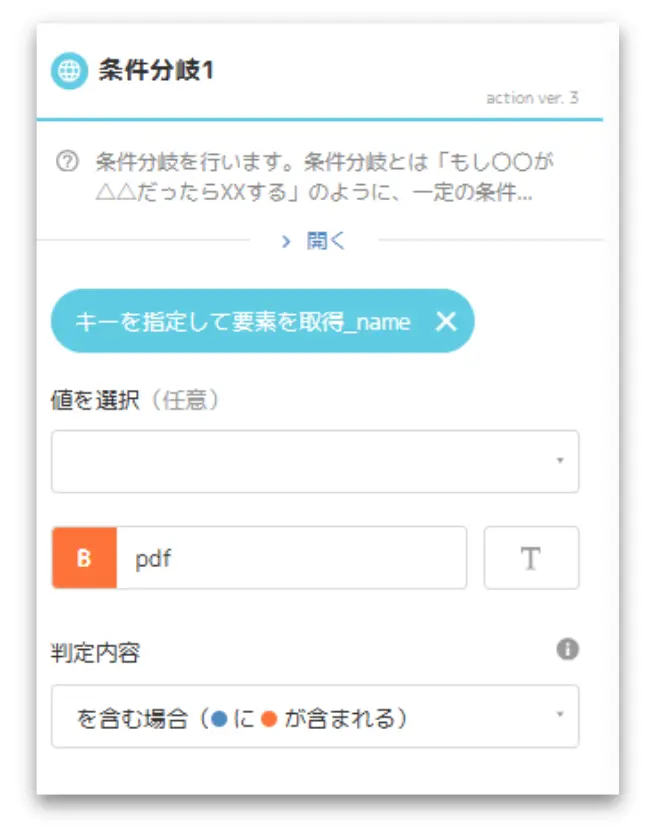Click the small arrow in 判定内容 dropdown
Screen dimensions: 661x829
click(560, 714)
